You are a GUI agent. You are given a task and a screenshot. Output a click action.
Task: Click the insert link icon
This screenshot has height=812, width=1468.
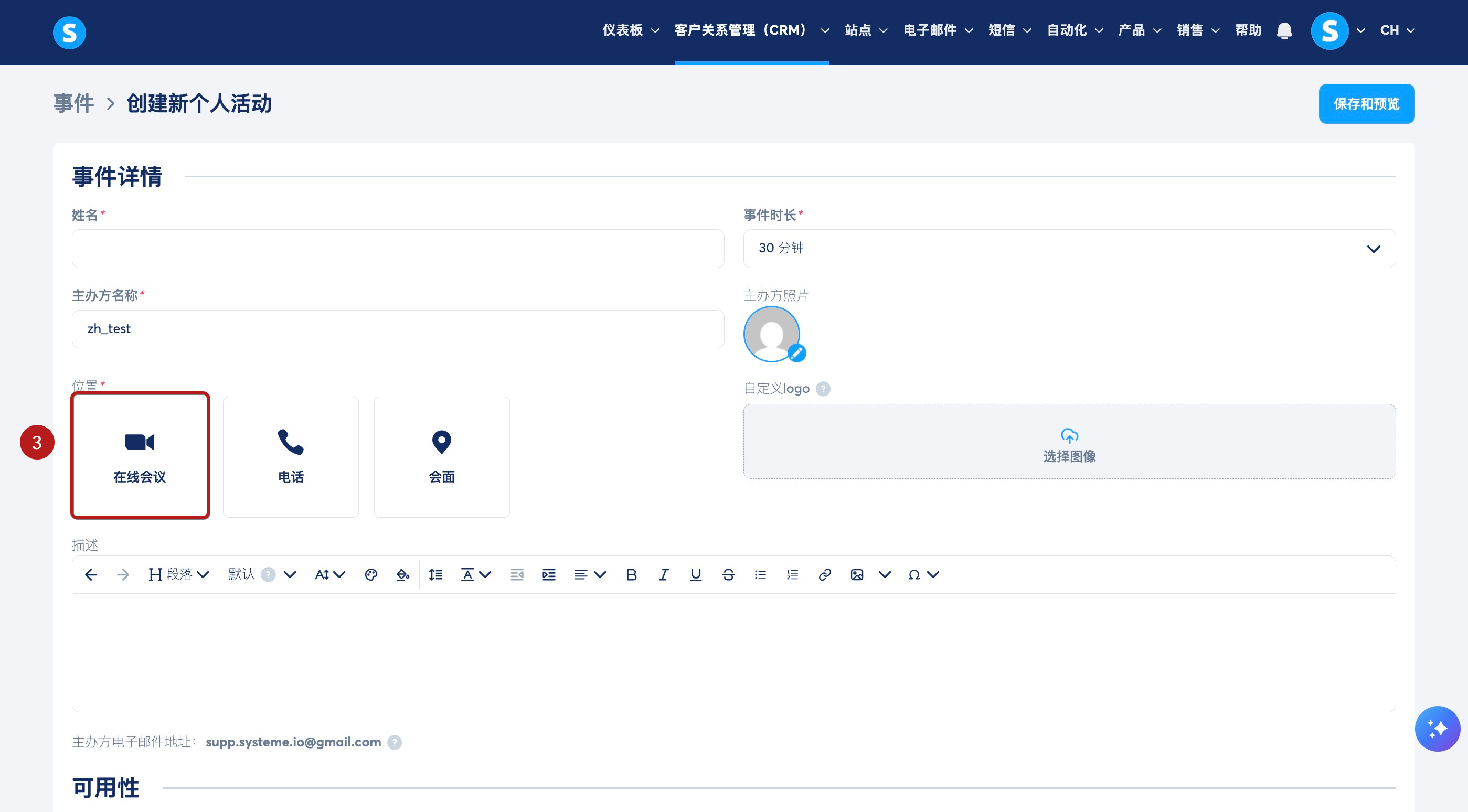tap(824, 575)
